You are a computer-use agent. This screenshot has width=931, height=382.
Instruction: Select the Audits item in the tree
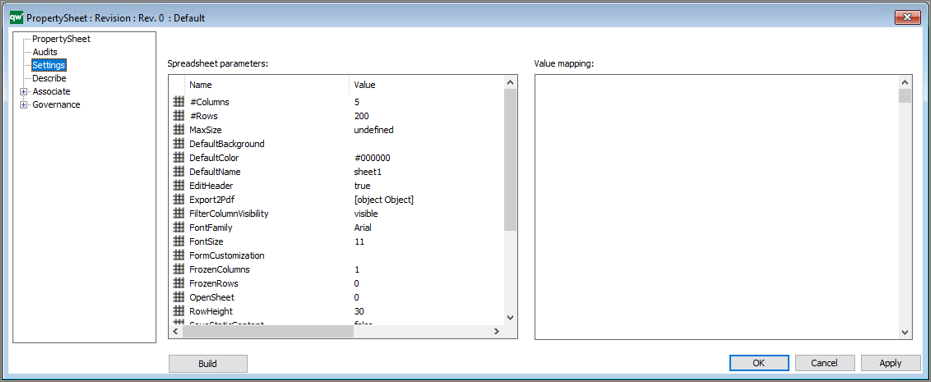pos(45,52)
